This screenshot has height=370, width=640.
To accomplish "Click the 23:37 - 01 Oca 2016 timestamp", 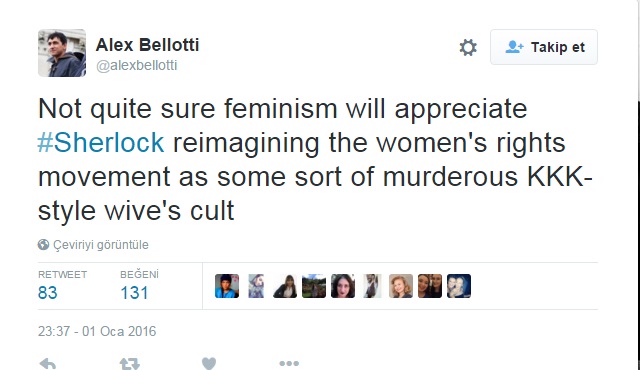I will tap(97, 331).
